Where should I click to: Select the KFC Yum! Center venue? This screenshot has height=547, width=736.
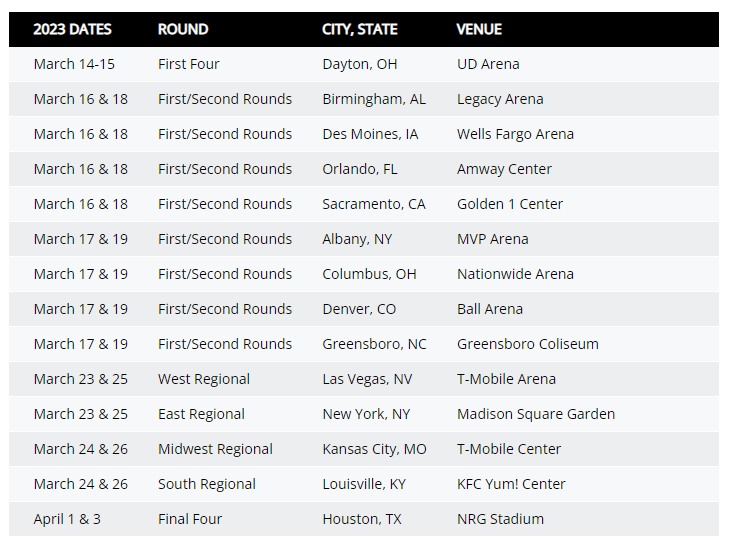coord(511,484)
